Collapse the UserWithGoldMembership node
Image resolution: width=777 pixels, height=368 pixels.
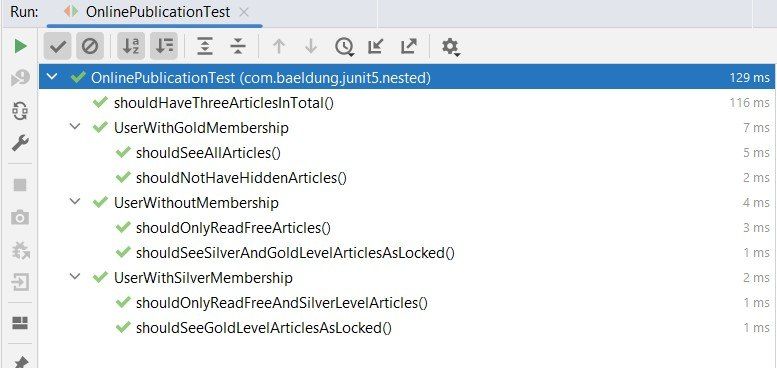[x=75, y=127]
